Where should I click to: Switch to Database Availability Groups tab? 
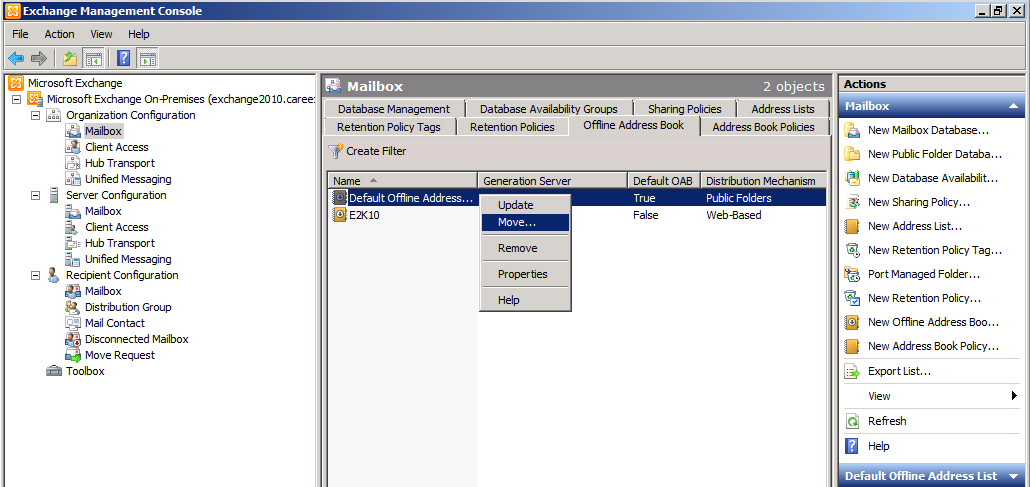[x=549, y=109]
